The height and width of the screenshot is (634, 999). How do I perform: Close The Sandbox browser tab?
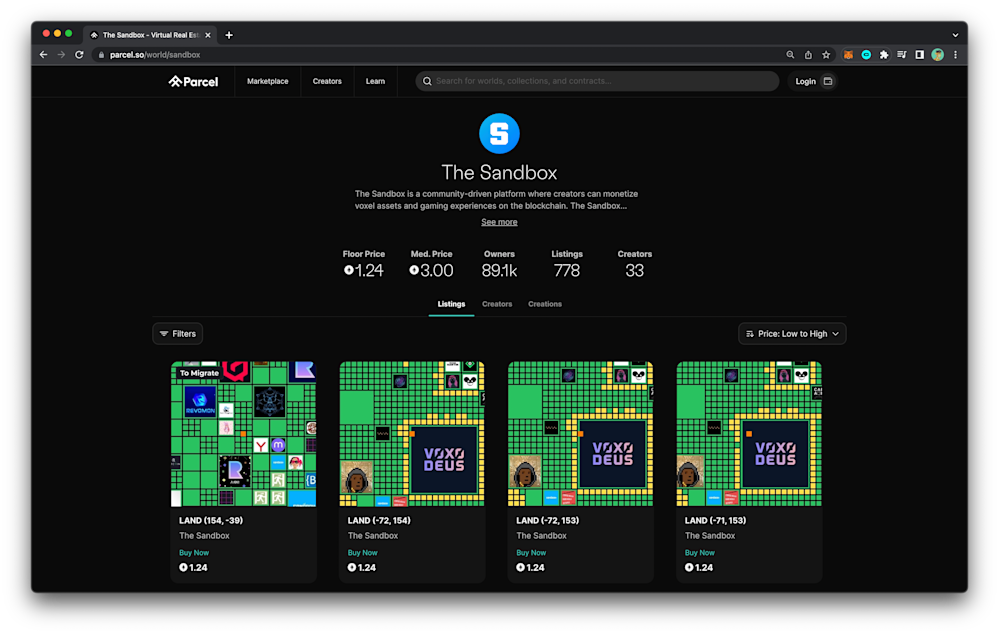(x=208, y=35)
